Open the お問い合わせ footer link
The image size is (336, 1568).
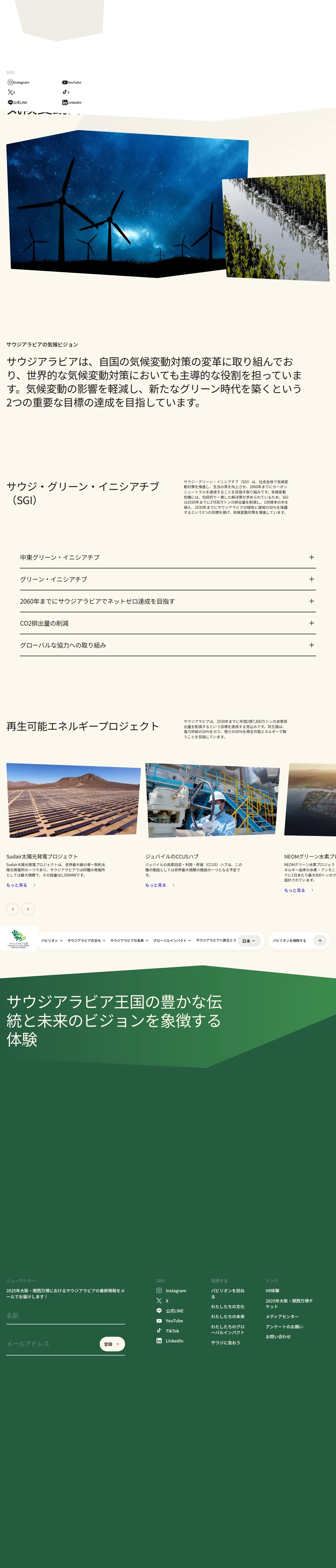pyautogui.click(x=278, y=1337)
